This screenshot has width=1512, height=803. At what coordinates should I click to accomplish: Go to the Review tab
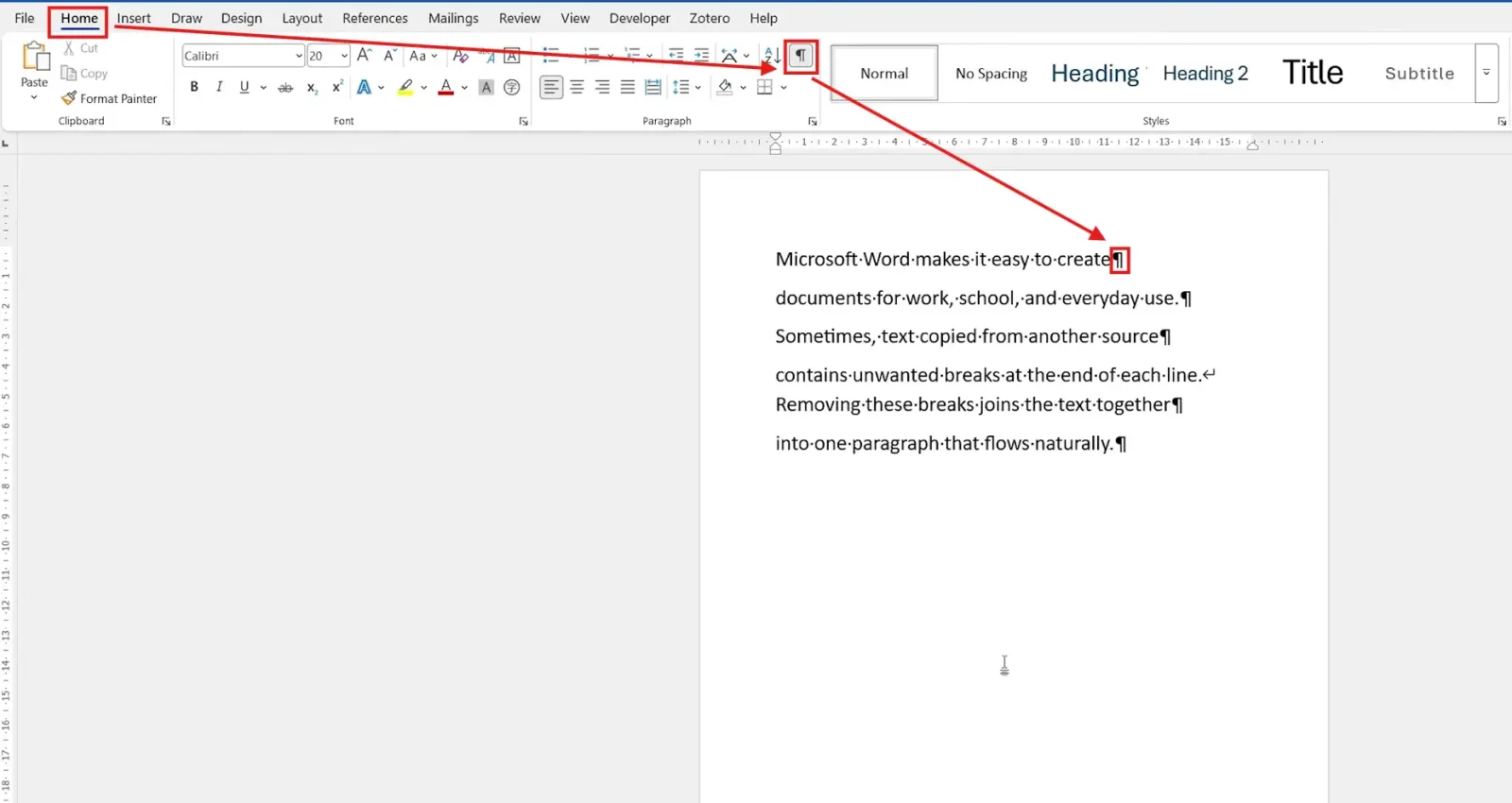coord(520,18)
